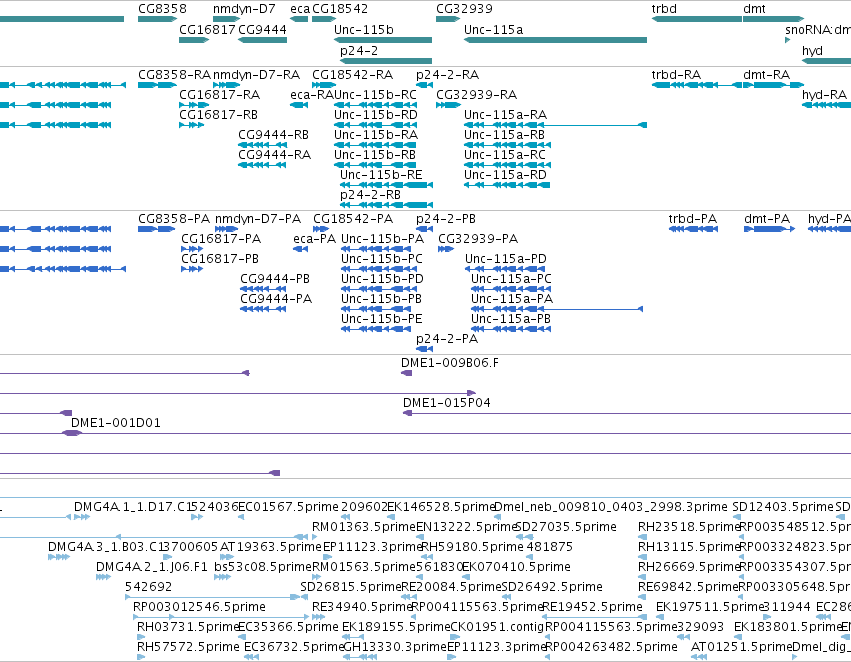This screenshot has height=662, width=851.
Task: Select the 542692 EST label
Action: tap(148, 587)
